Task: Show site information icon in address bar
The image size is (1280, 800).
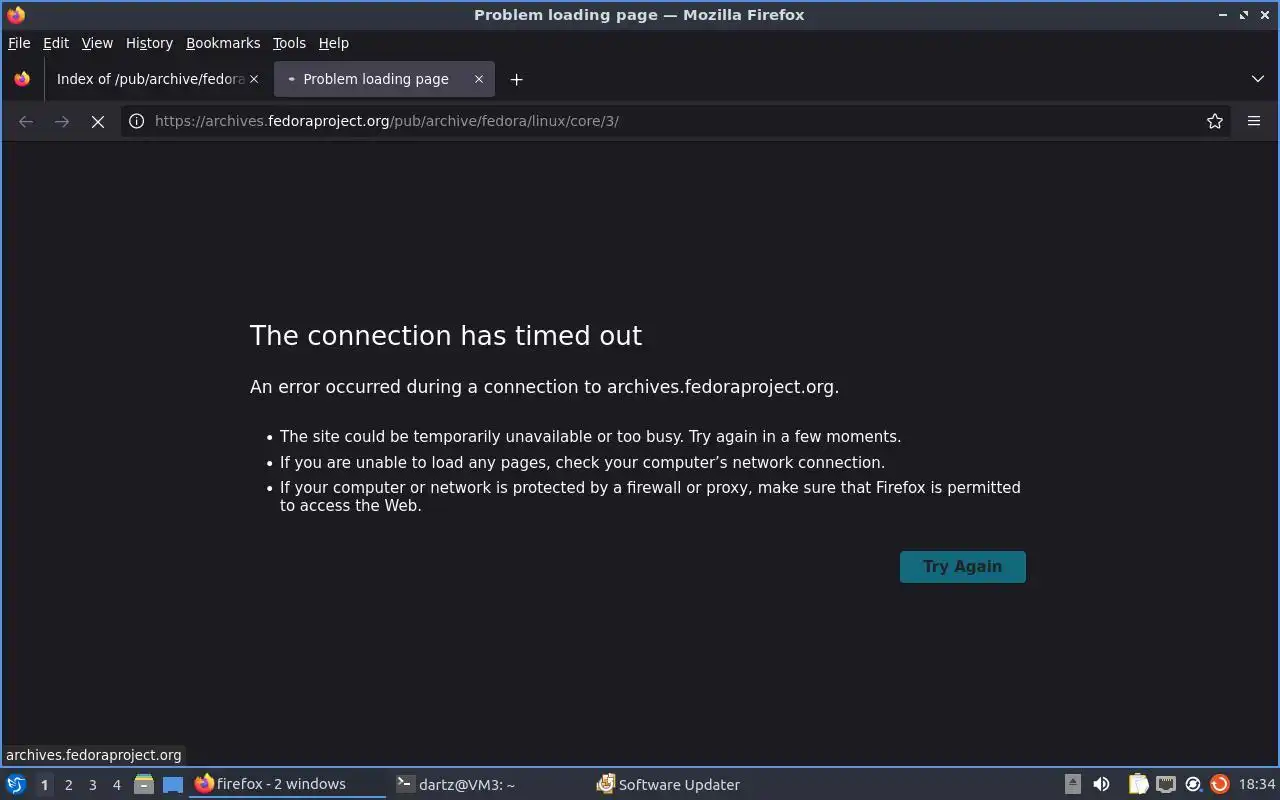Action: tap(137, 121)
